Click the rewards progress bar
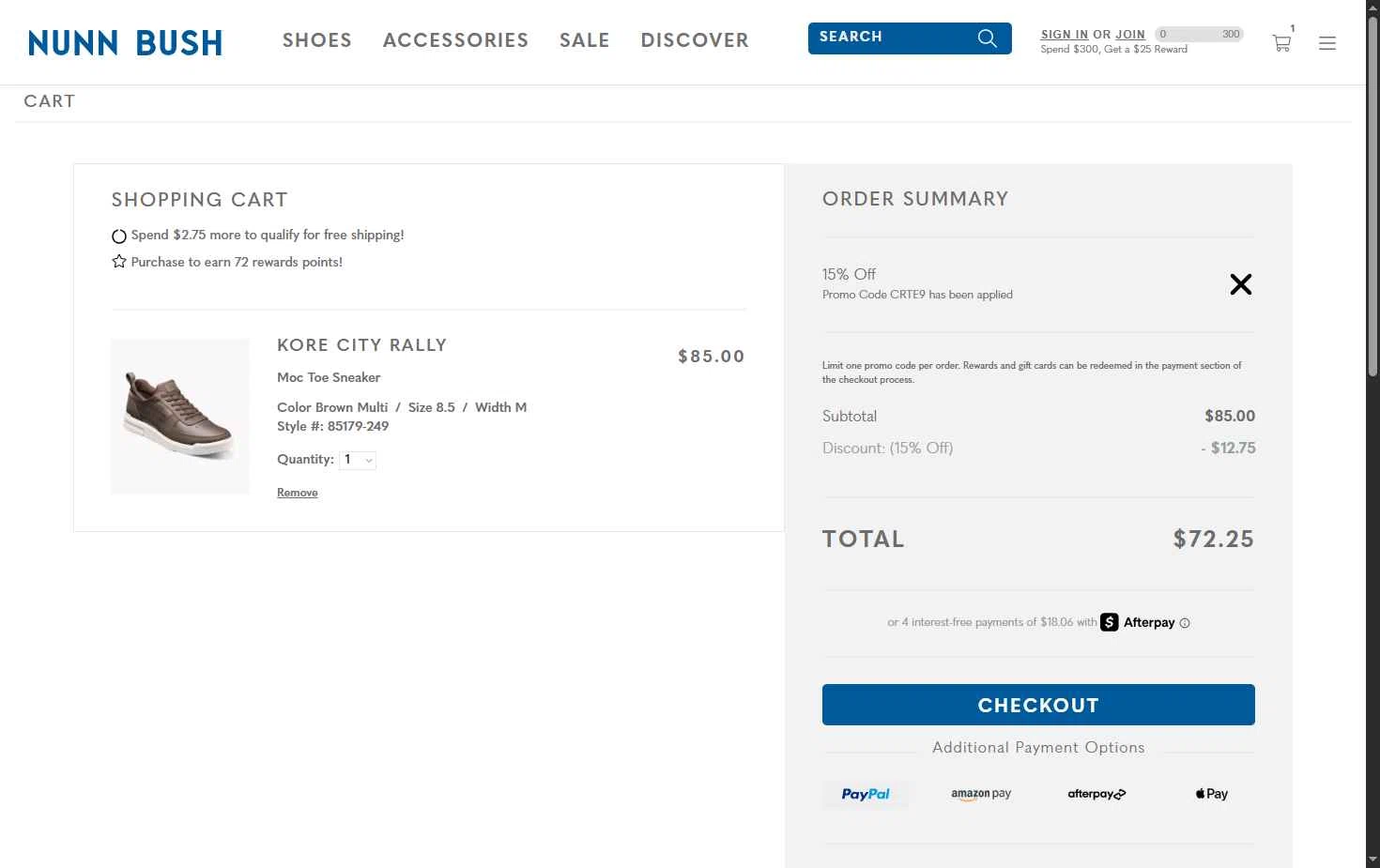Screen dimensions: 1380x868 click(1200, 34)
